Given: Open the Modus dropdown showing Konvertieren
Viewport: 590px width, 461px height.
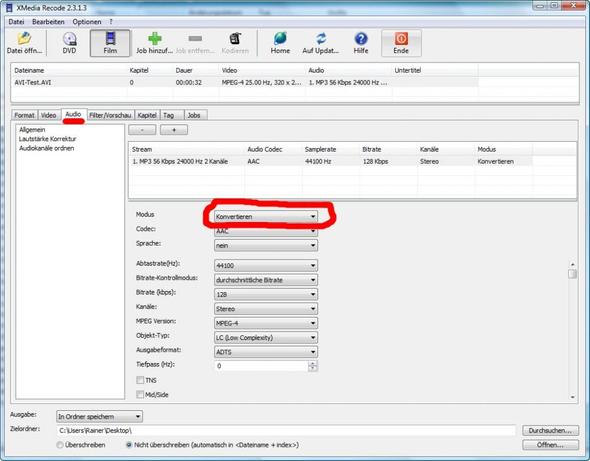Looking at the screenshot, I should [x=266, y=217].
